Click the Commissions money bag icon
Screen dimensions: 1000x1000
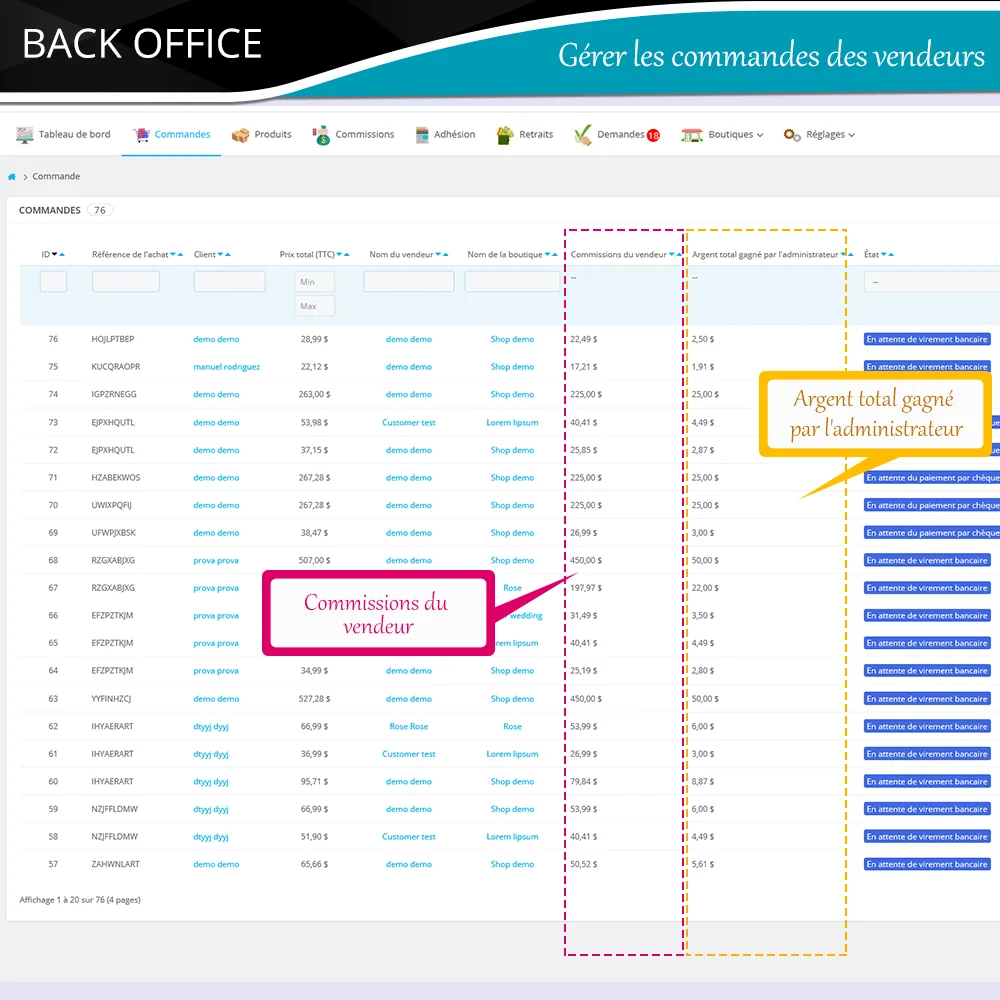[x=321, y=135]
